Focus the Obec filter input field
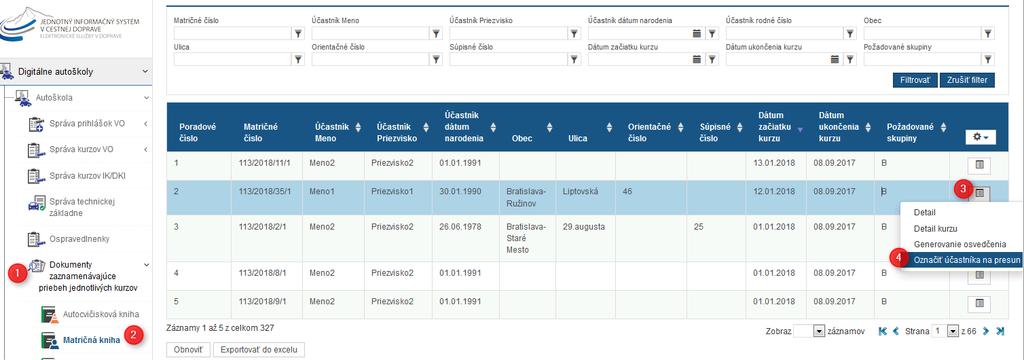The image size is (1024, 360). point(923,34)
